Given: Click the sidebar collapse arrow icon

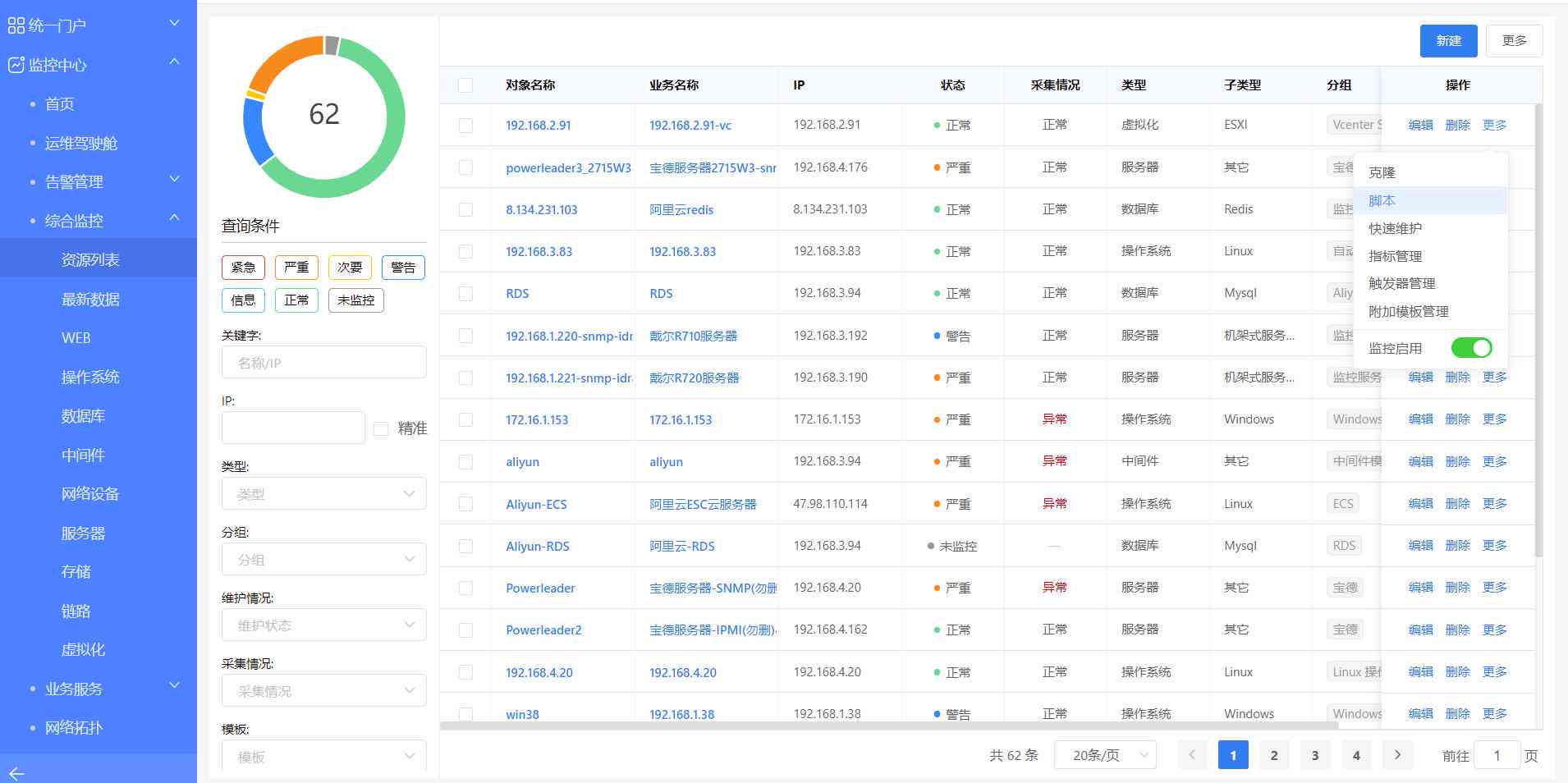Looking at the screenshot, I should coord(16,773).
